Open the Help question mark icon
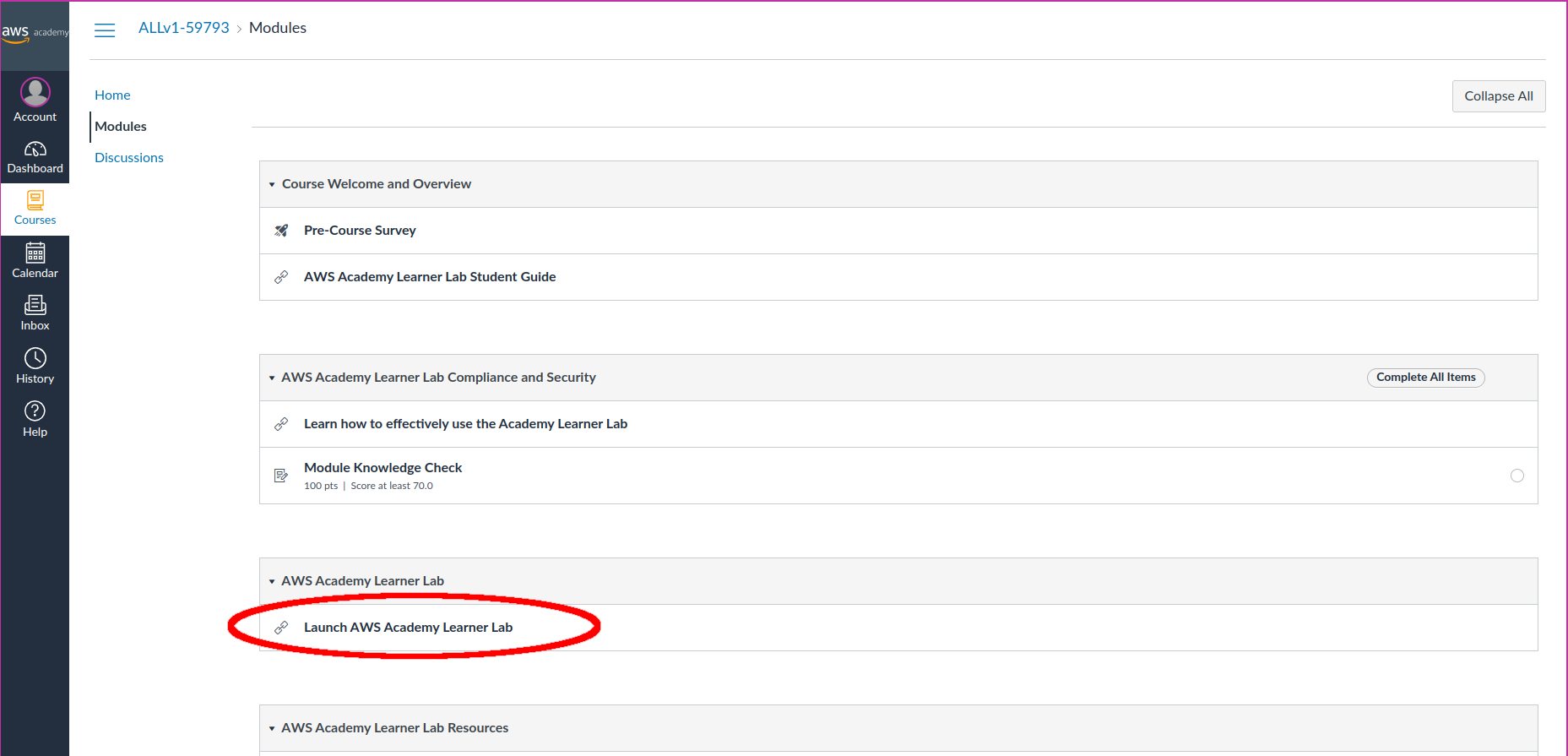 35,411
